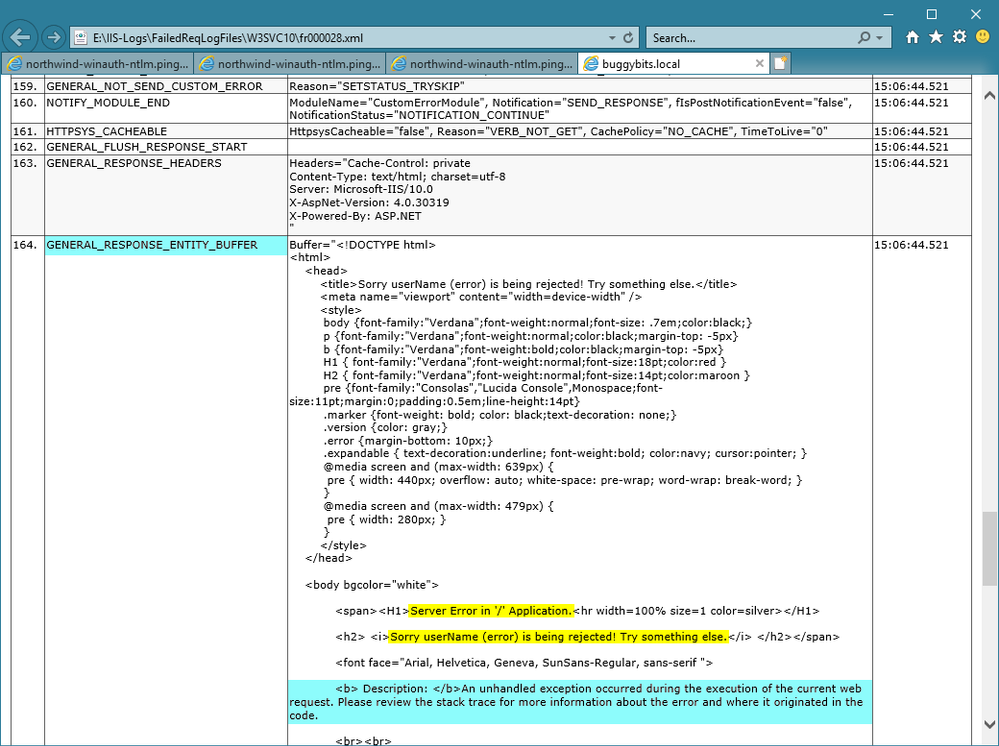Switch to the second northwind-winauth-ntlm tab
Screen dimensions: 999x746
[x=289, y=64]
